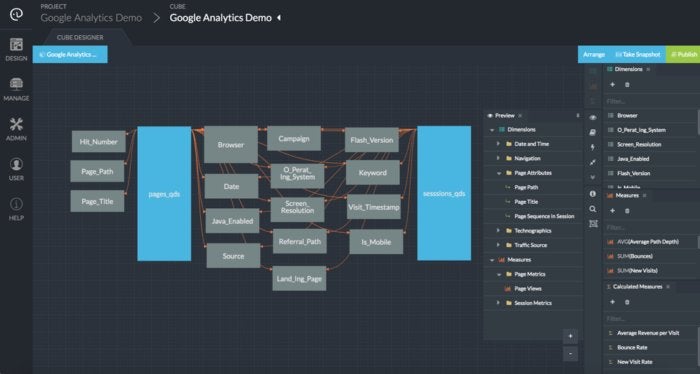This screenshot has width=700, height=374.
Task: Close the Dimensions panel
Action: [x=648, y=69]
